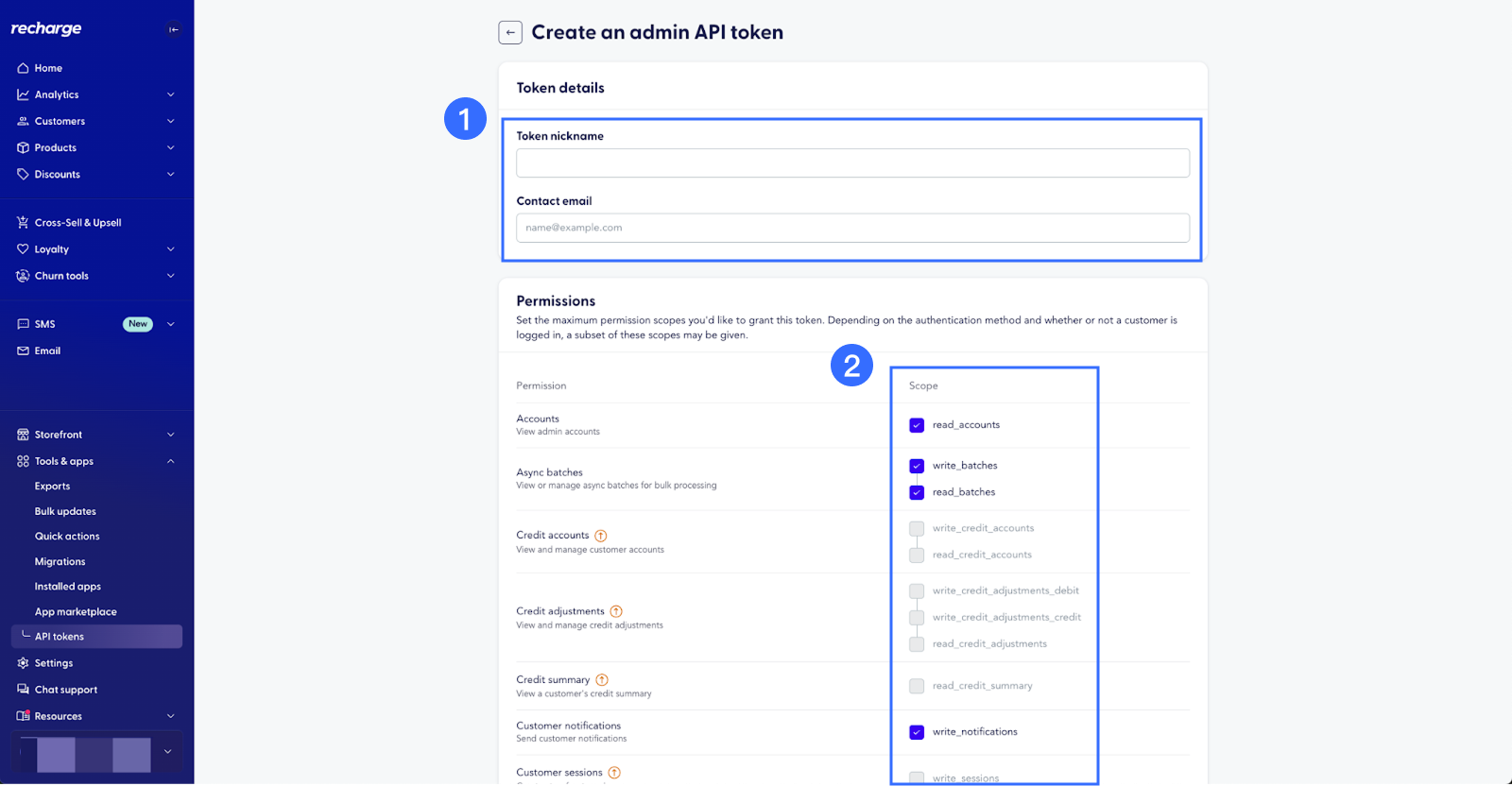Uncheck the write_batches scope checkbox
1512x786 pixels.
[x=917, y=466]
